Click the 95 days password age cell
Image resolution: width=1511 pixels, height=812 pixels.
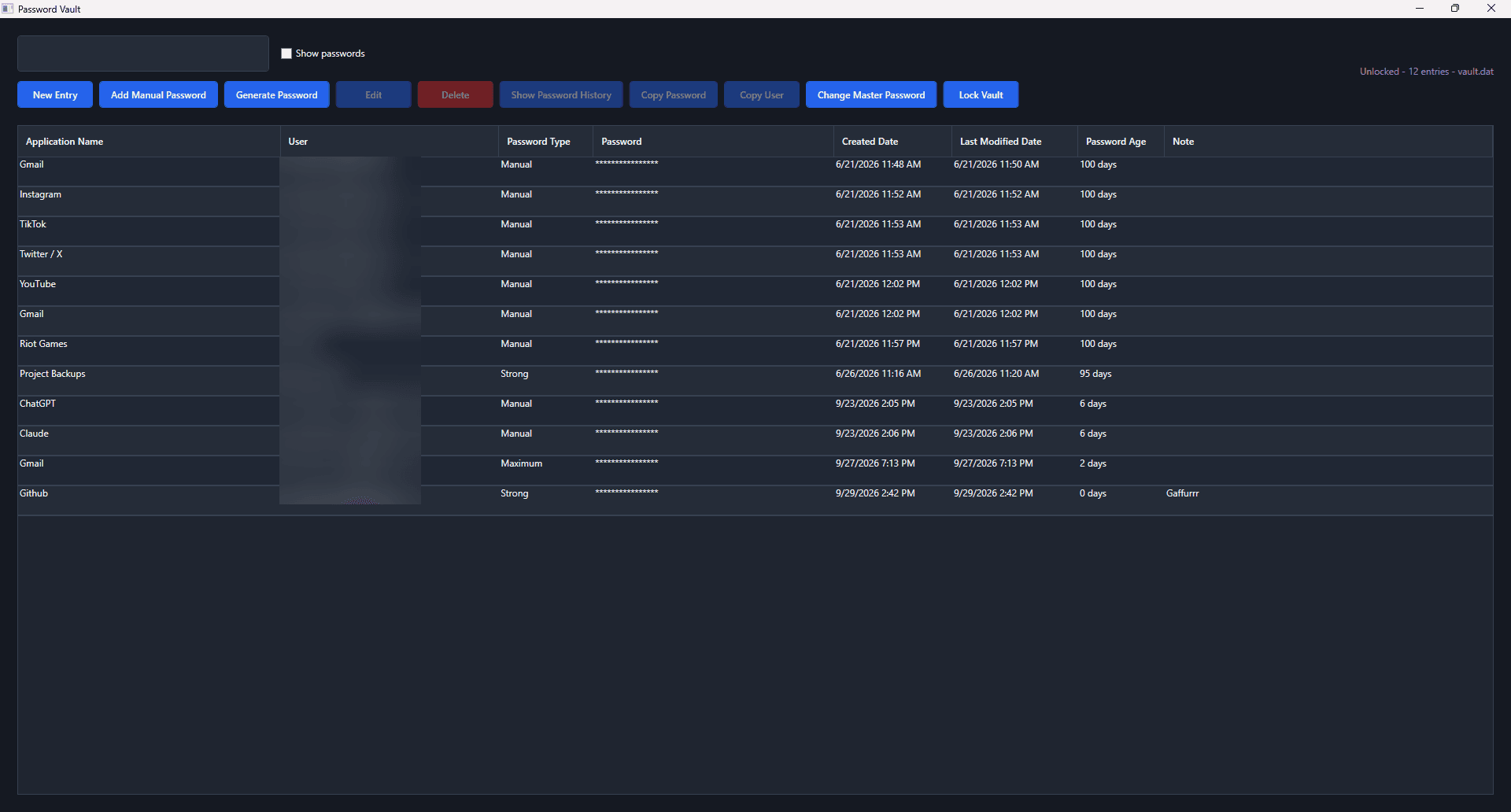click(1095, 374)
